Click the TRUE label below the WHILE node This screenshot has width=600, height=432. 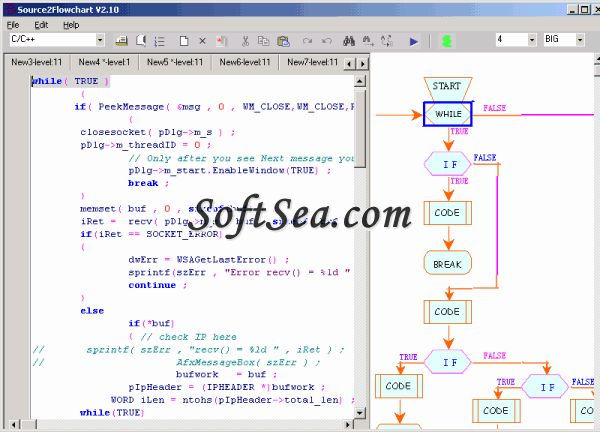[459, 131]
